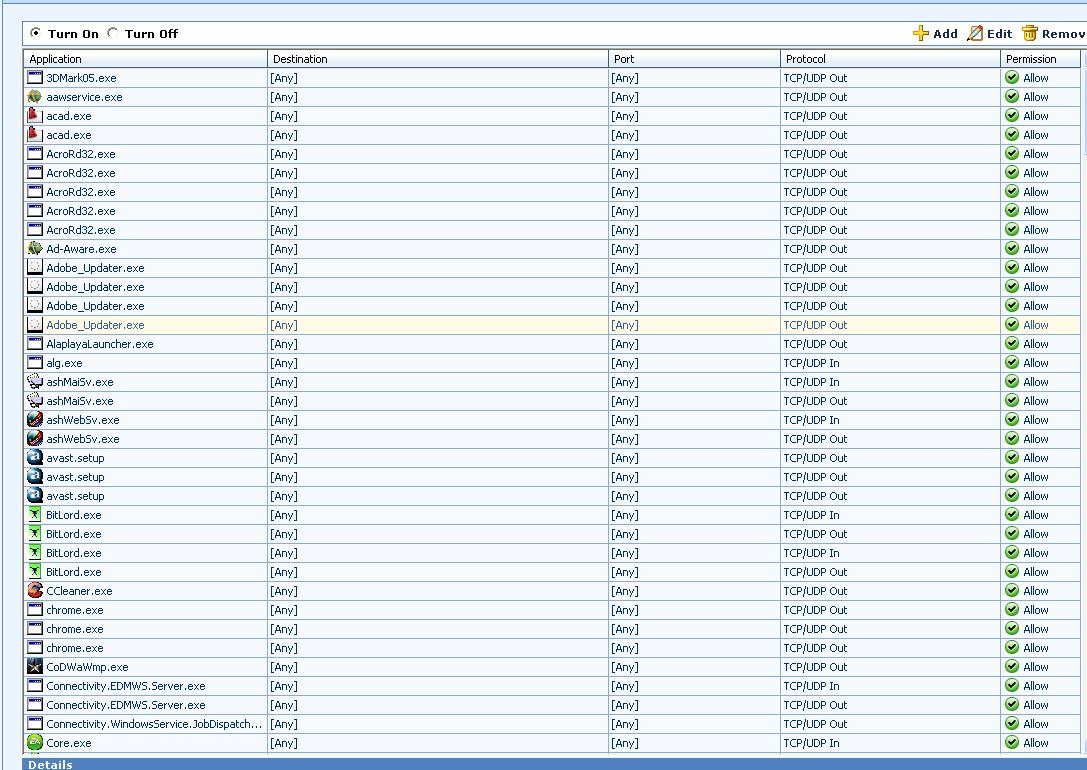
Task: Click green Allow checkmark in Core.exe row
Action: tap(1012, 742)
